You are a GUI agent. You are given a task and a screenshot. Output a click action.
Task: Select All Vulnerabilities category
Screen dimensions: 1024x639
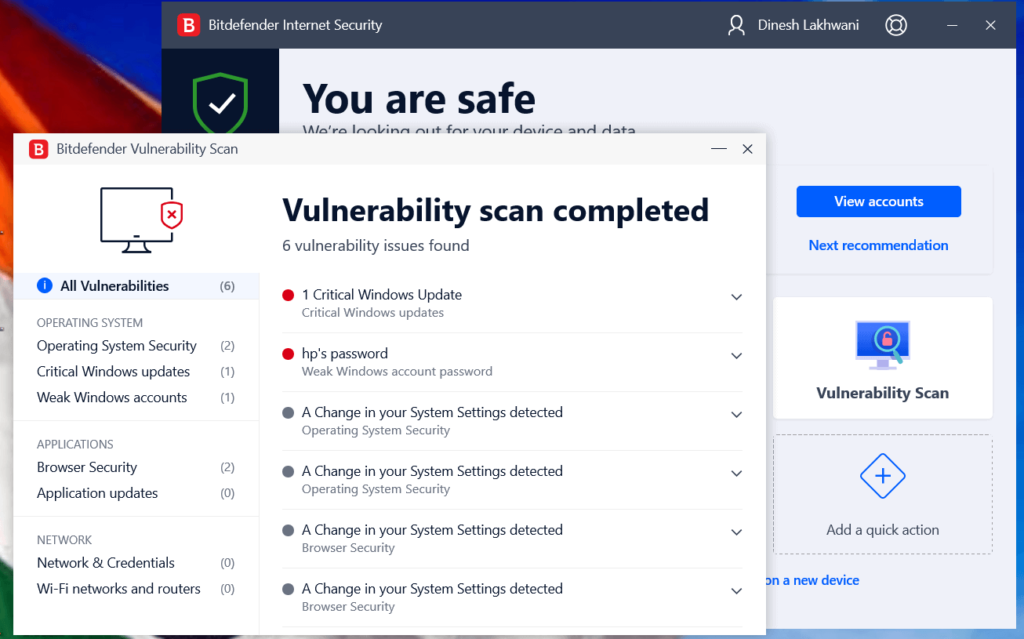click(136, 286)
